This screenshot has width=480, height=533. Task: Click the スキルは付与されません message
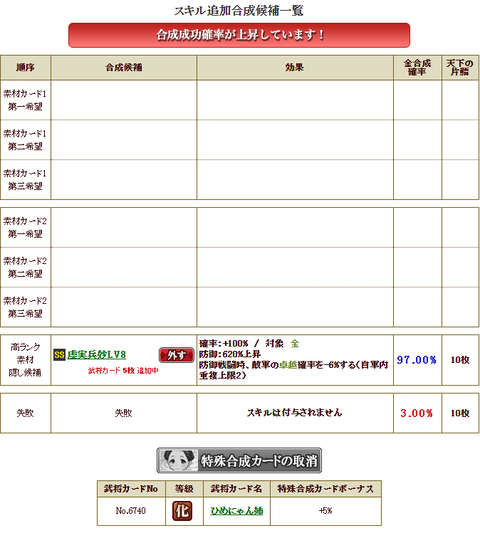tap(295, 413)
